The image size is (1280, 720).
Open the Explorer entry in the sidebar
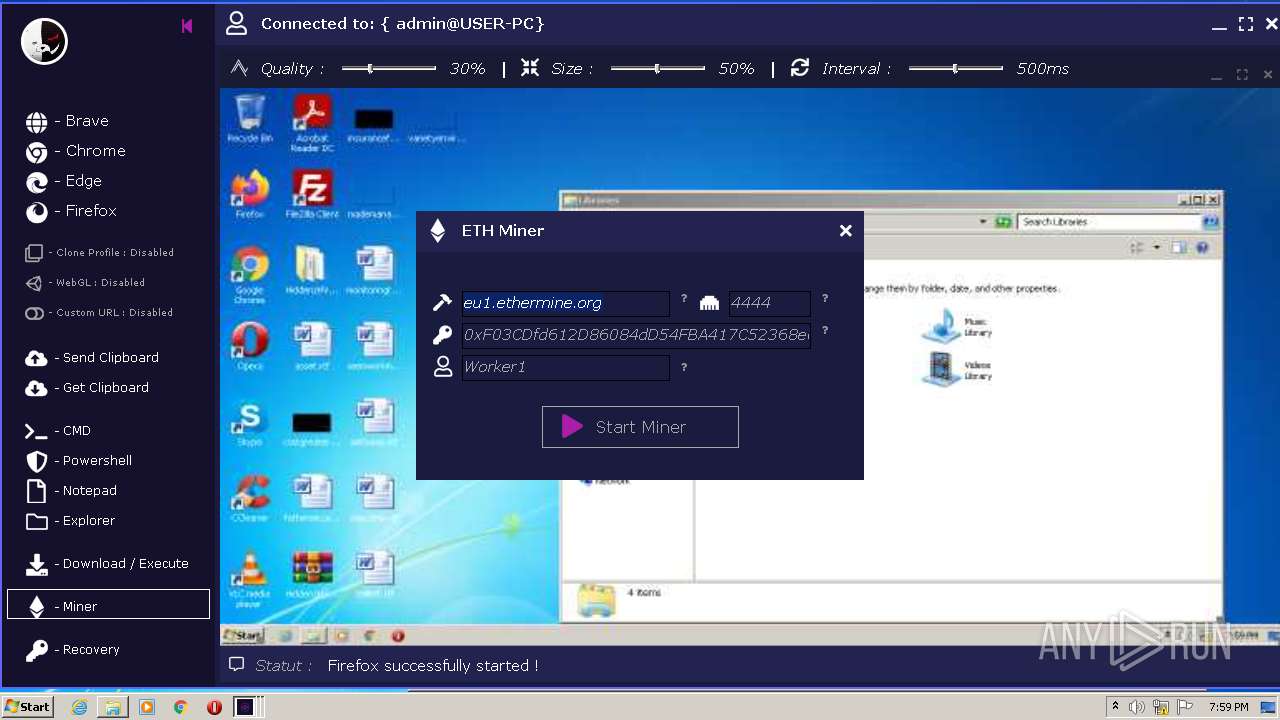pyautogui.click(x=70, y=521)
